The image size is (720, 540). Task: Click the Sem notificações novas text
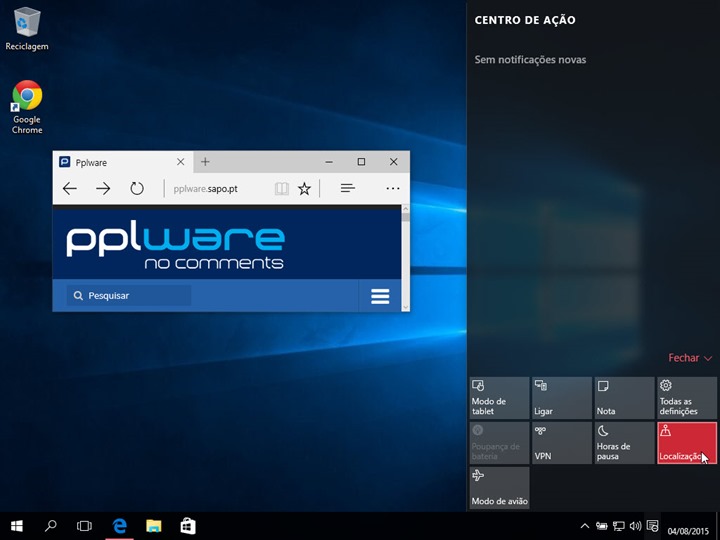pos(530,60)
